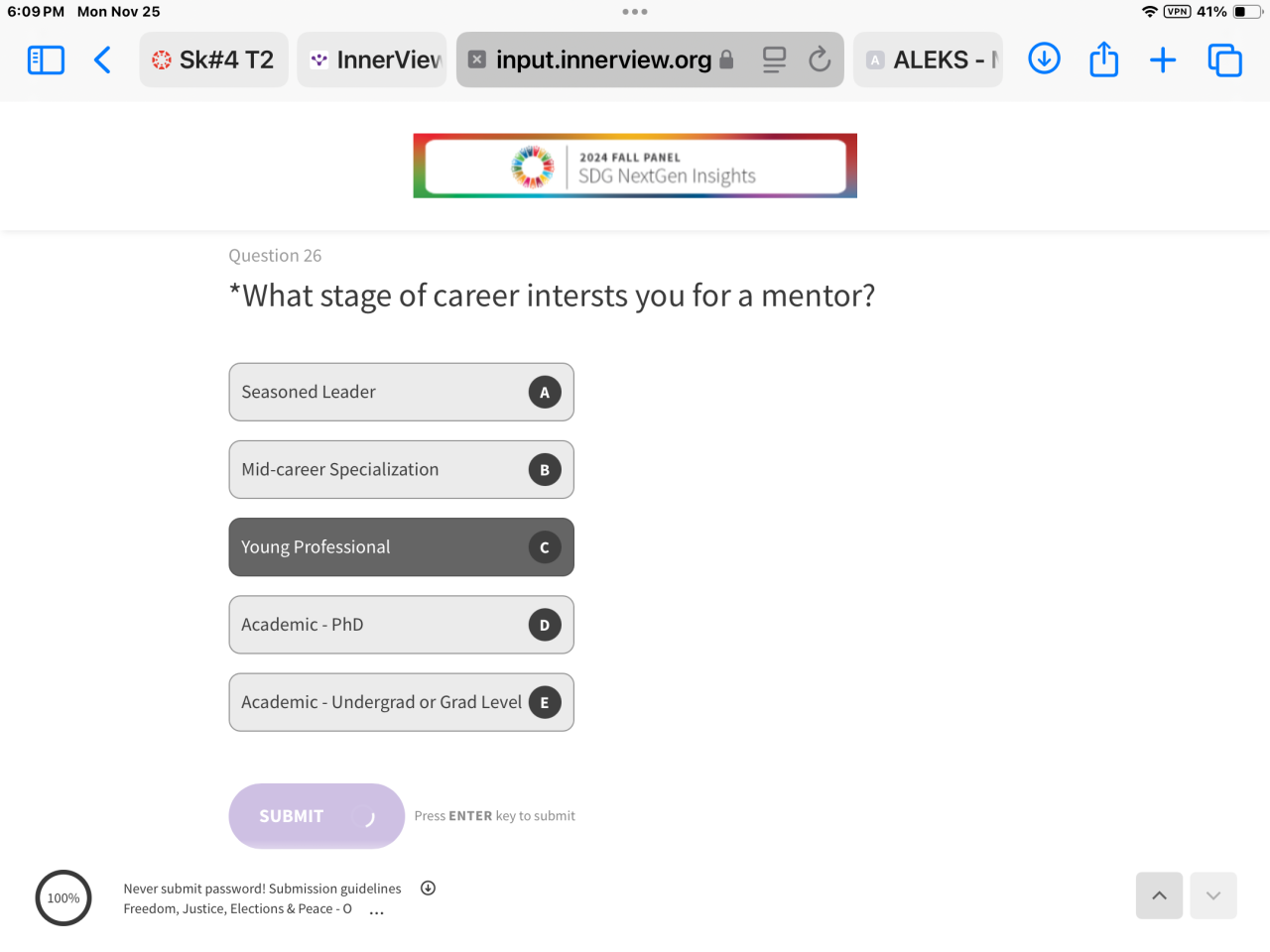Choose Mid-career Specialization answer
The image size is (1270, 952).
[x=401, y=470]
